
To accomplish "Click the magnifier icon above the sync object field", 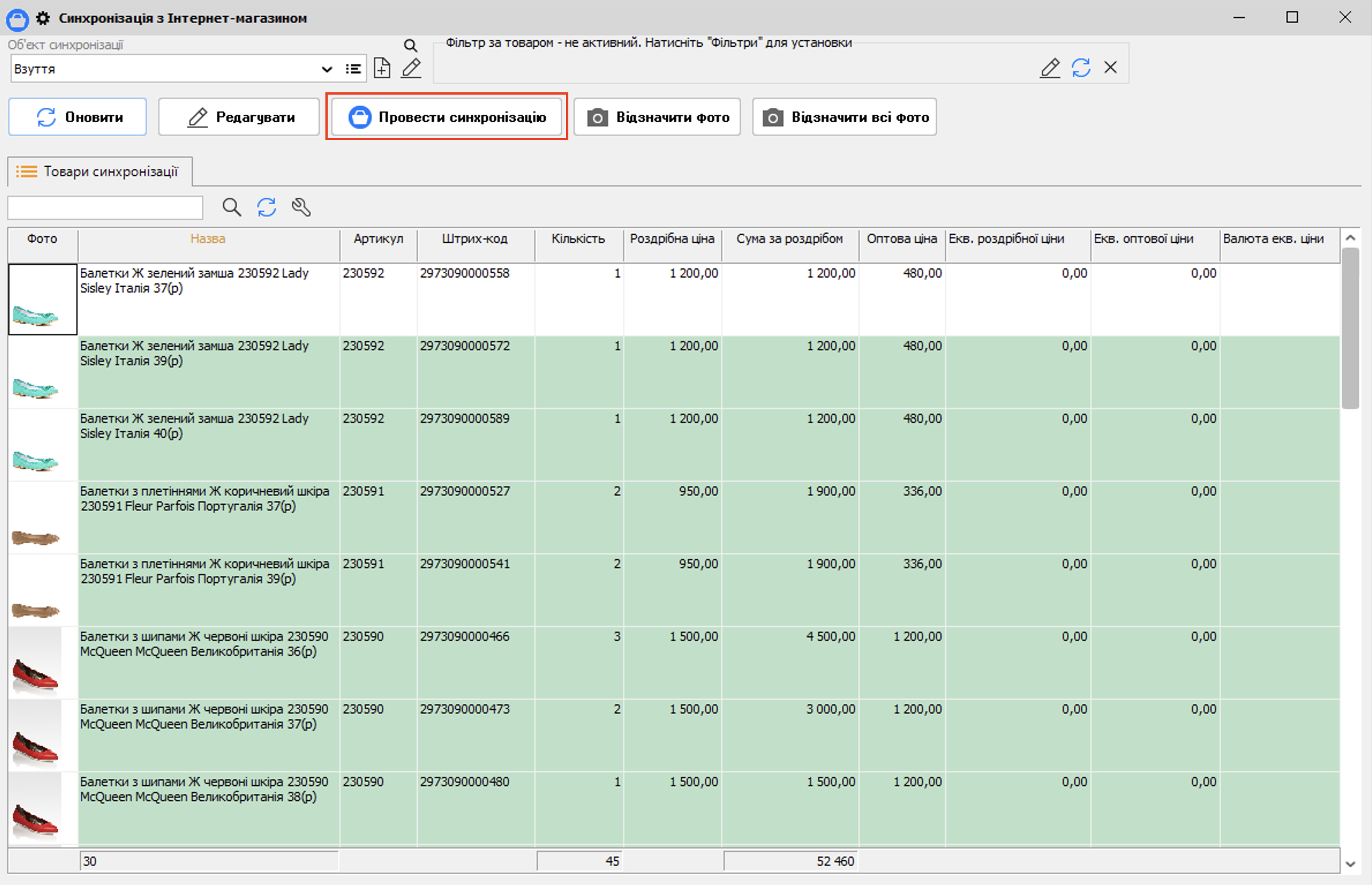I will (x=410, y=45).
